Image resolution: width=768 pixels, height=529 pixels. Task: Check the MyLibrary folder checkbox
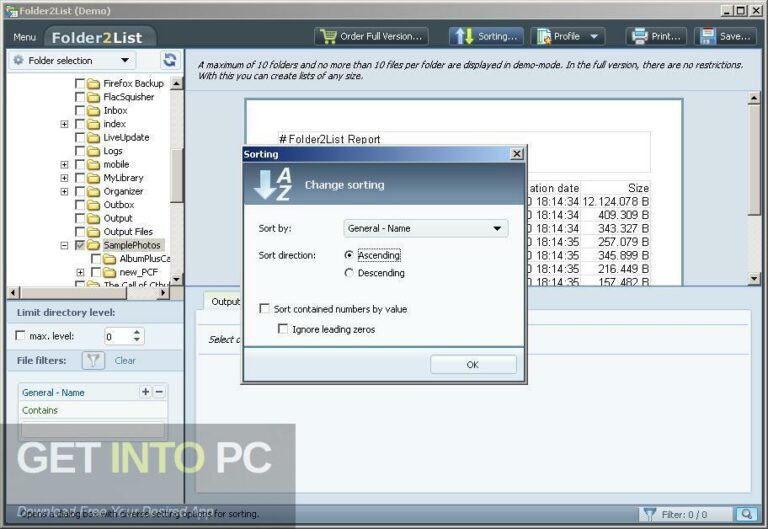coord(80,178)
